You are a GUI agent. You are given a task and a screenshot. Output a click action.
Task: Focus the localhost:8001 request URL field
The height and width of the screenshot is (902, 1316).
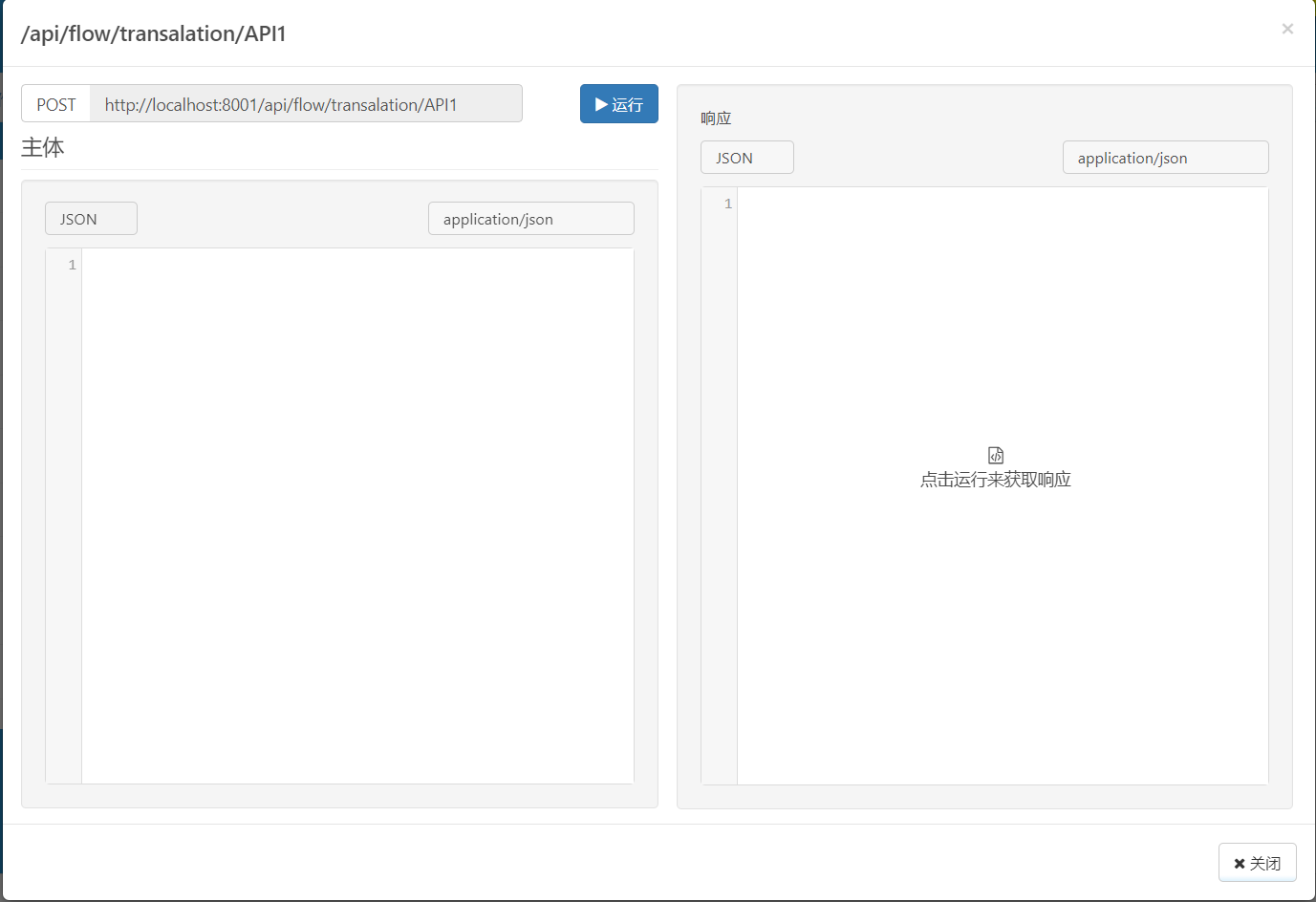point(306,104)
